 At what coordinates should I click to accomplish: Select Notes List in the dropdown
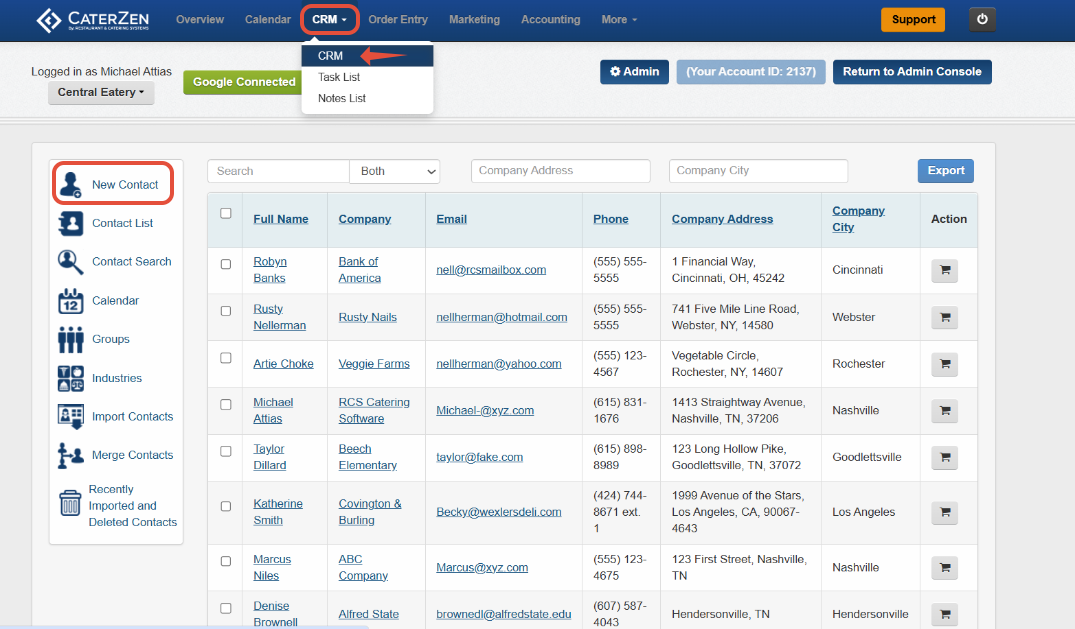[367, 98]
